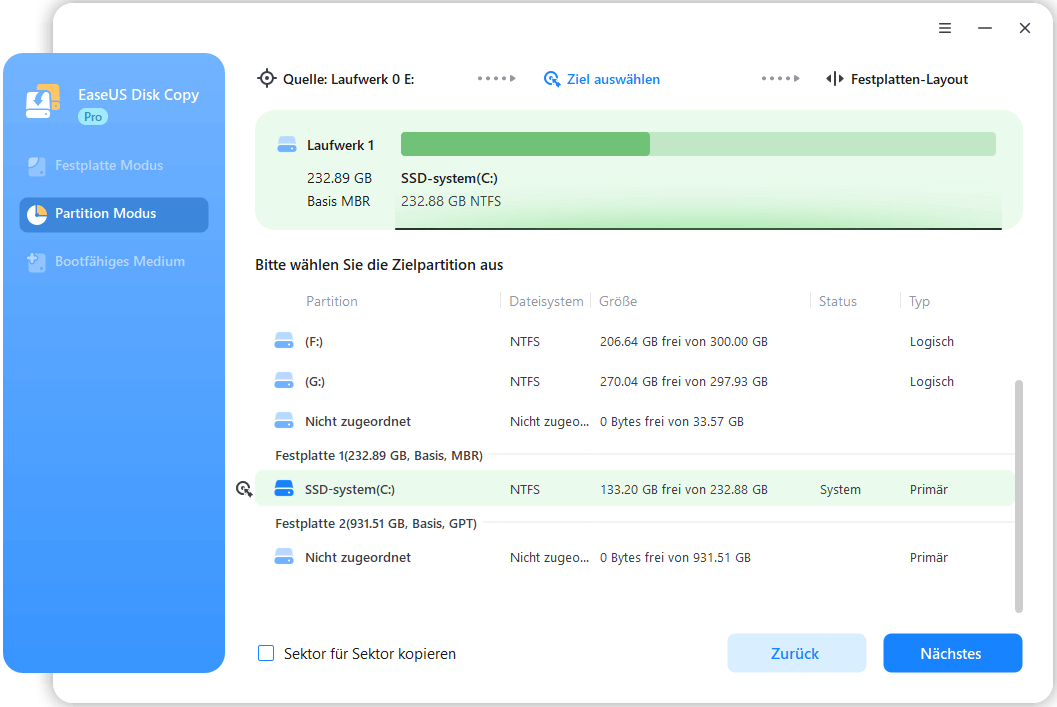Click 'Logisch' type in (F:) row
1057x707 pixels.
932,342
